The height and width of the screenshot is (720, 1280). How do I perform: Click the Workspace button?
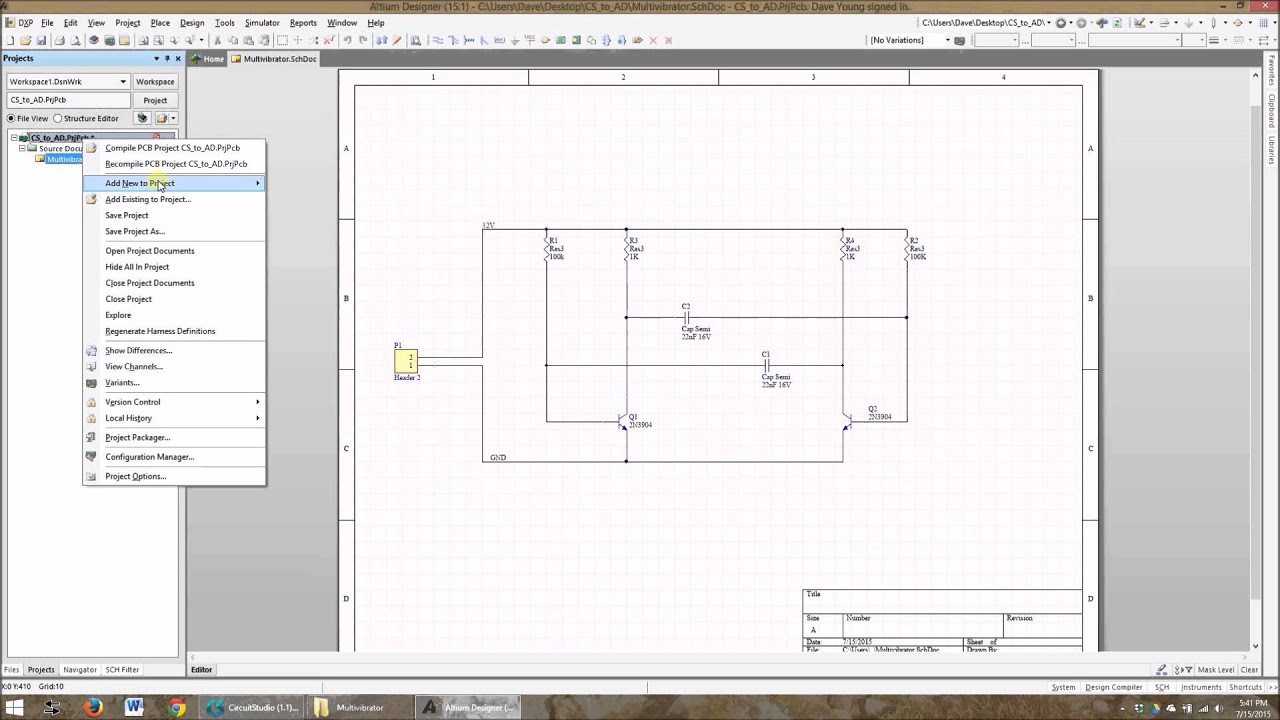pos(155,81)
